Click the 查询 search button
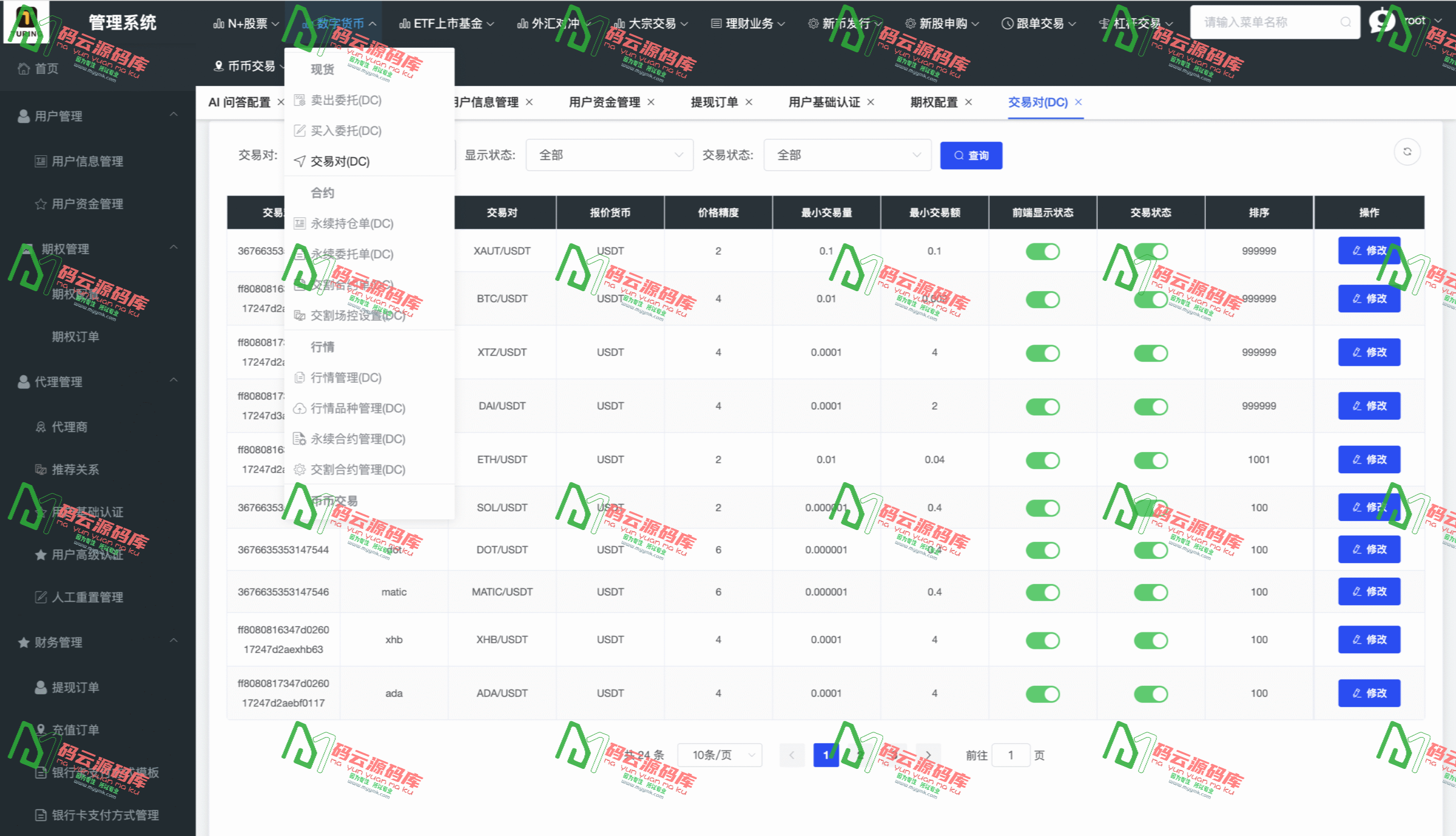Image resolution: width=1456 pixels, height=836 pixels. pos(971,156)
